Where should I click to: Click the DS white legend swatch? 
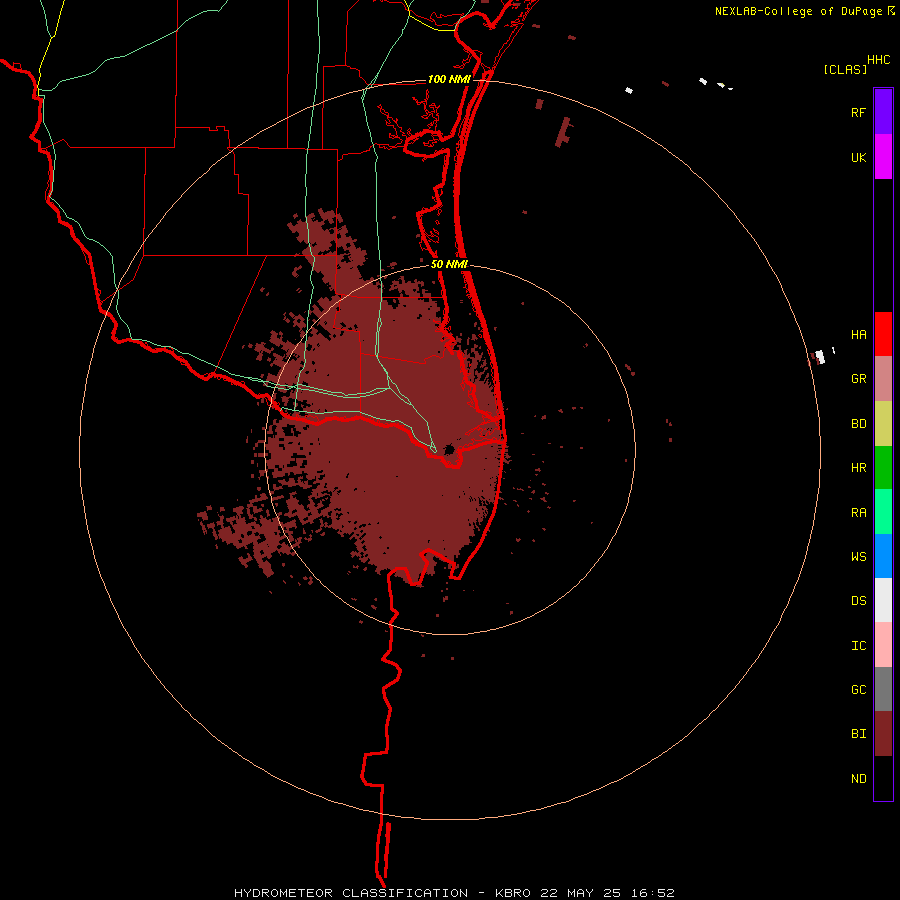click(x=883, y=600)
